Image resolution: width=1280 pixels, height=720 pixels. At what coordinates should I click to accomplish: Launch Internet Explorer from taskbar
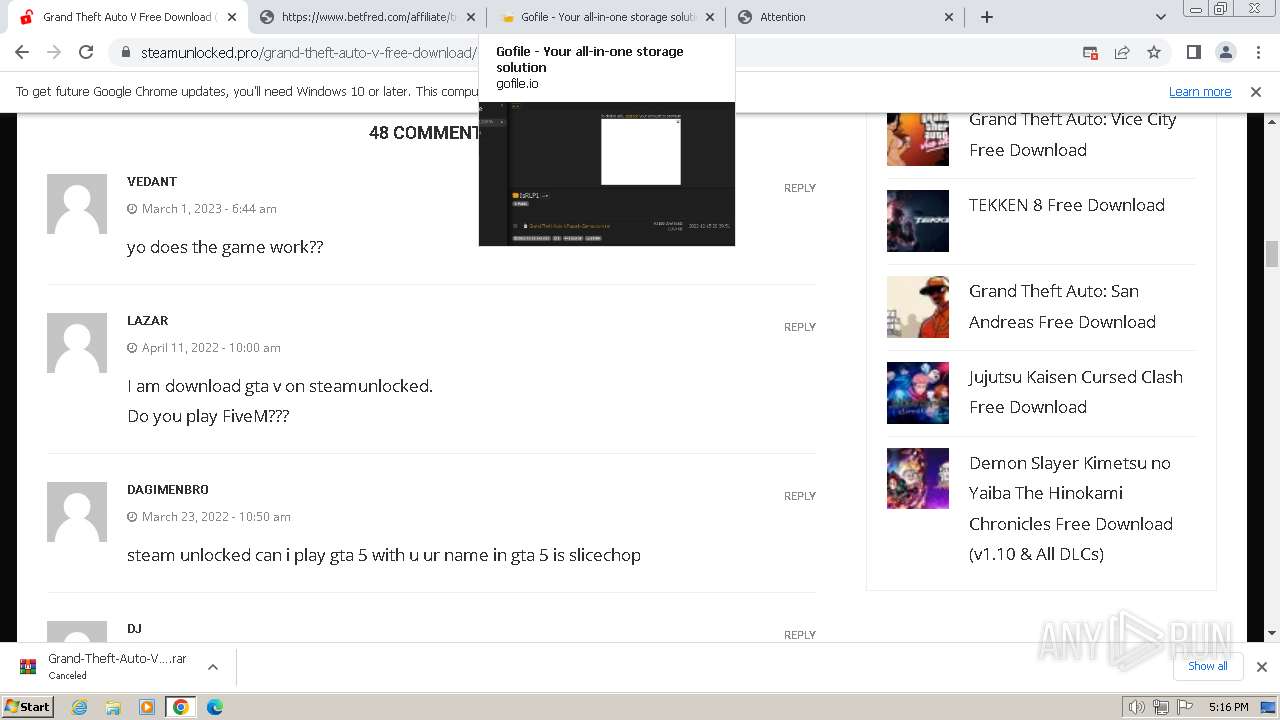pos(80,707)
